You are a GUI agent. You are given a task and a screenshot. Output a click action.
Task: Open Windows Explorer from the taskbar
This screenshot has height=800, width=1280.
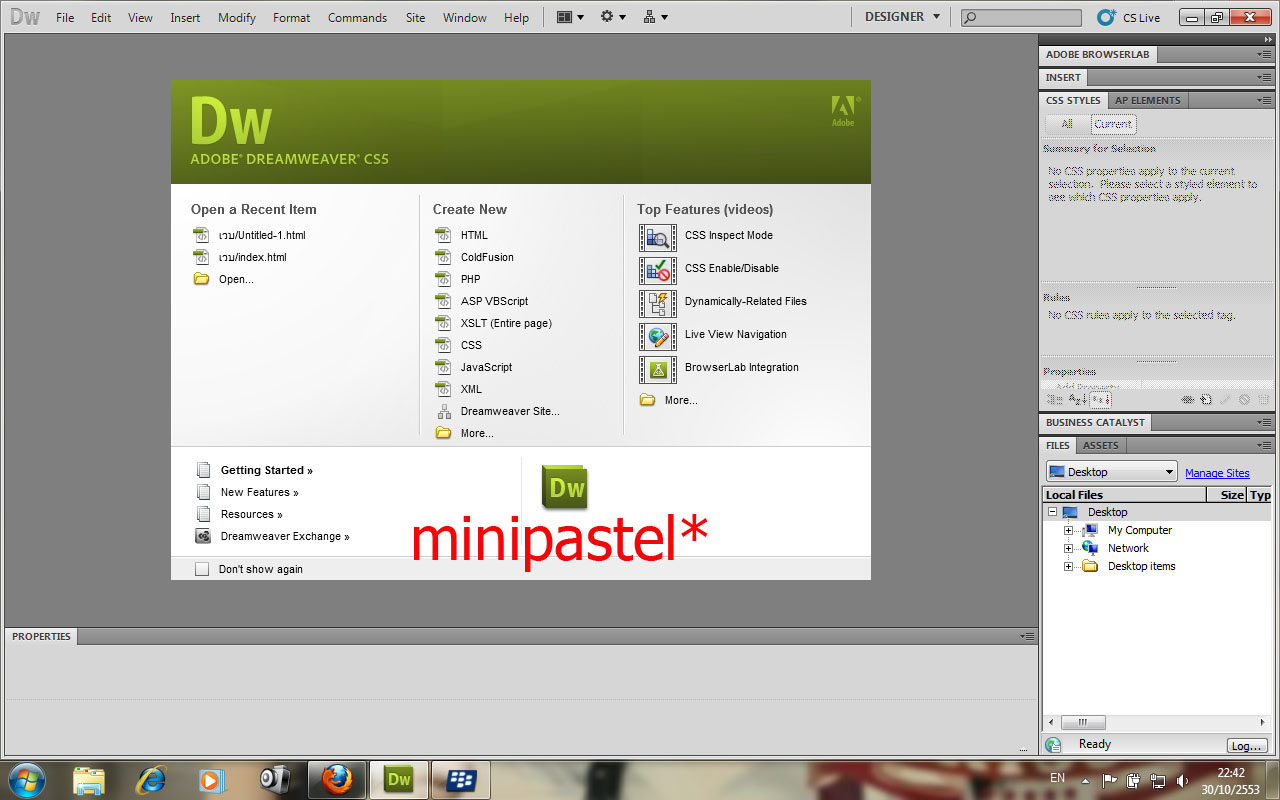89,780
